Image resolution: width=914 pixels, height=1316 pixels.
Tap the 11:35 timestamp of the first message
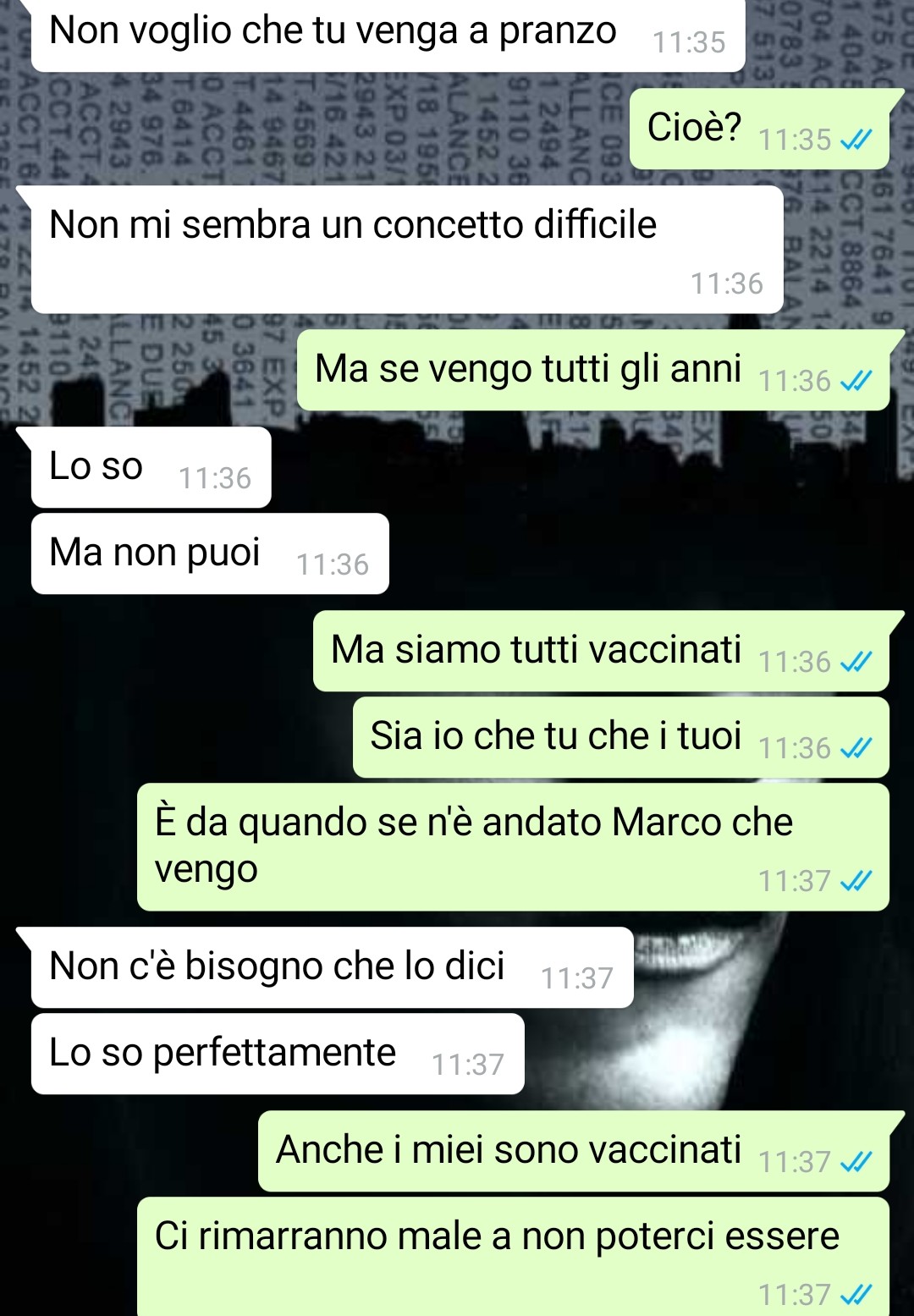click(x=689, y=42)
